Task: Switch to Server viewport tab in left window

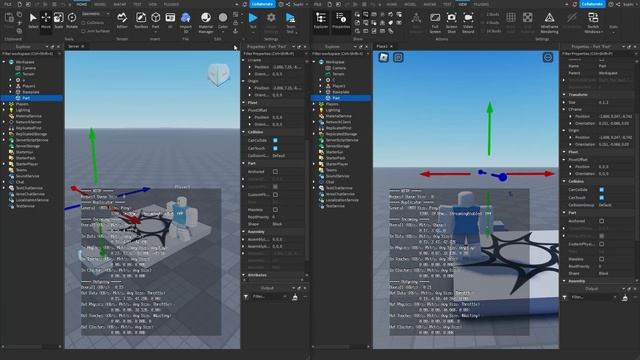Action: 76,47
